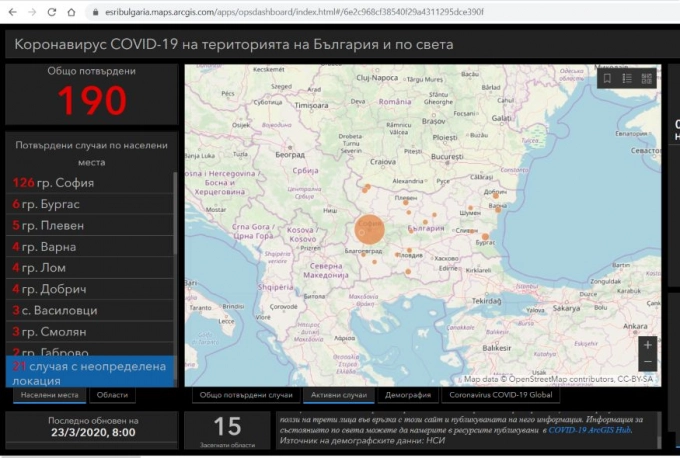The width and height of the screenshot is (680, 458).
Task: Open the Coronavirus COVID-19 Global tab
Action: pos(500,395)
